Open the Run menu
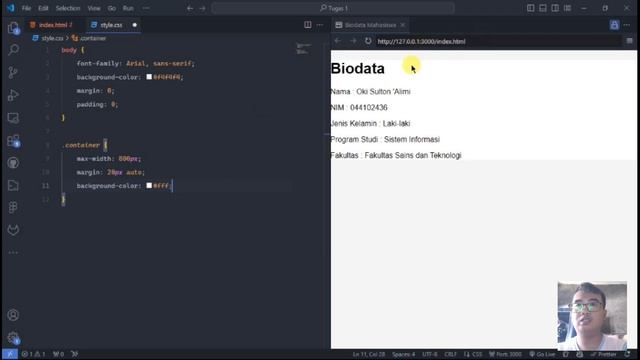 pyautogui.click(x=128, y=8)
